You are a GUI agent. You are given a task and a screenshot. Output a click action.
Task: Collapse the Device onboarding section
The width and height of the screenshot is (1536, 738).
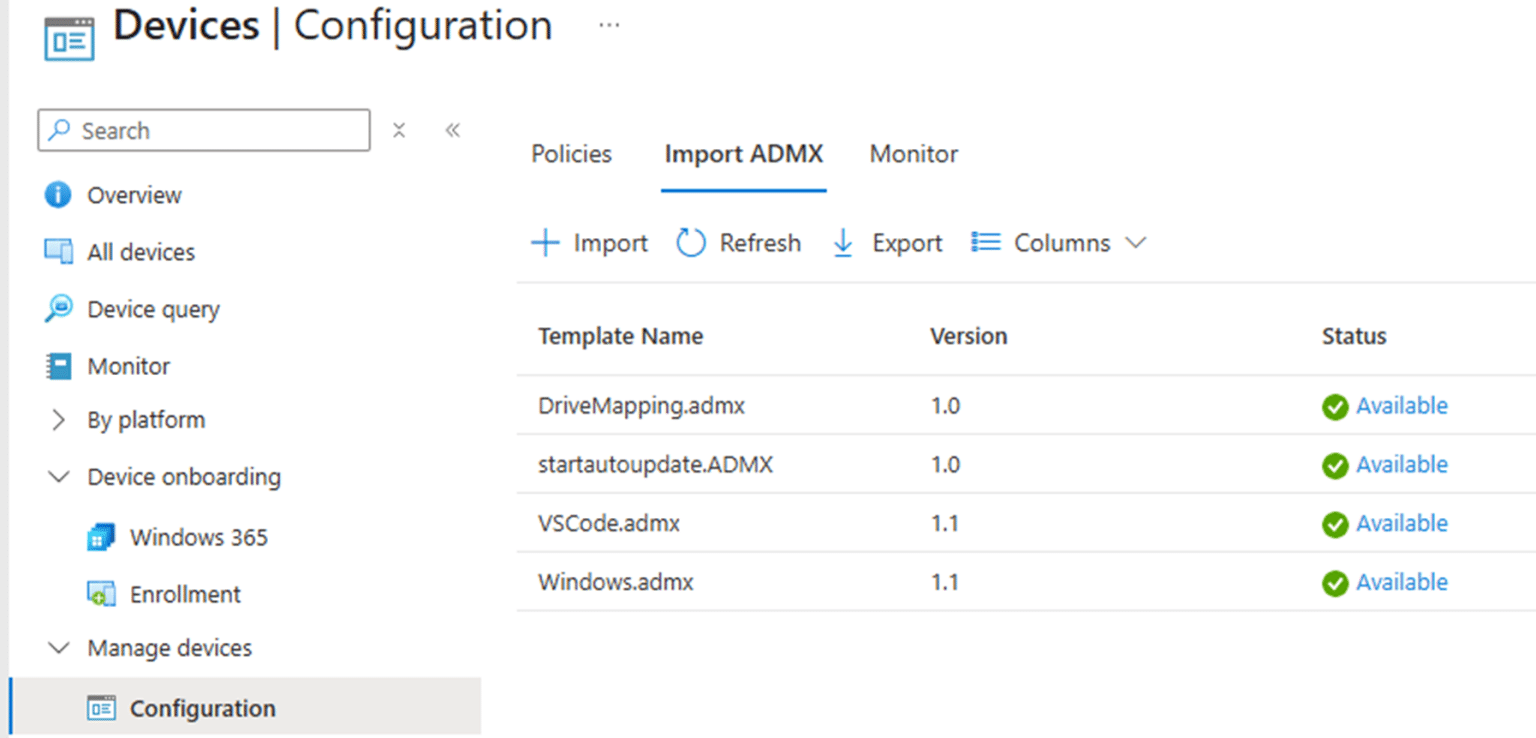point(59,477)
